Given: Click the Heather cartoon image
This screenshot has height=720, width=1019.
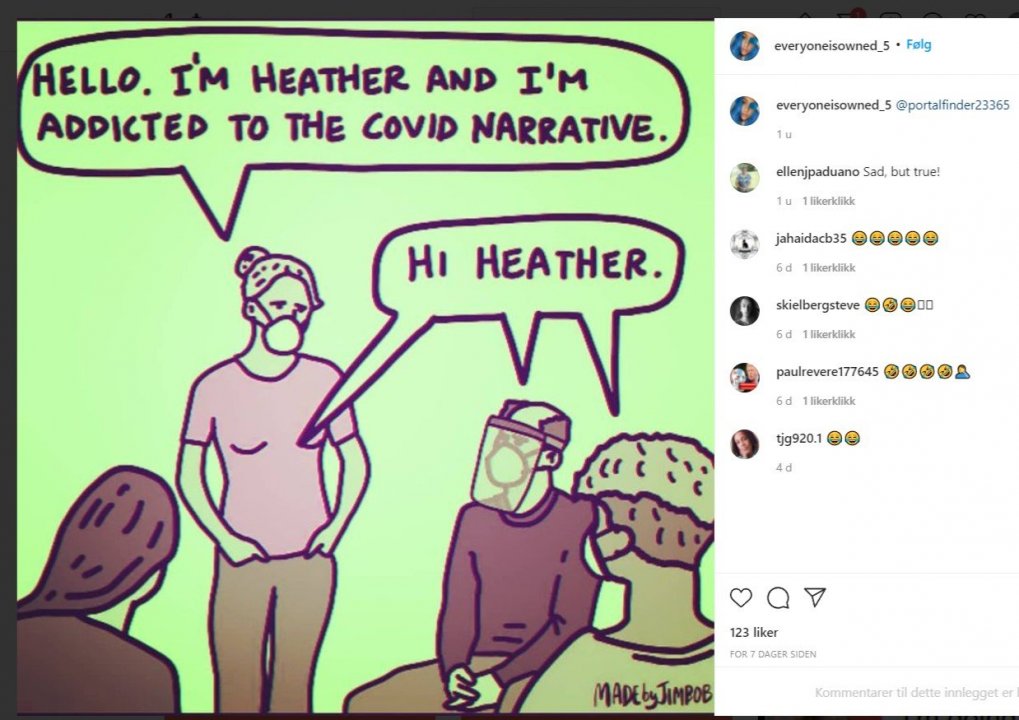Looking at the screenshot, I should [365, 367].
